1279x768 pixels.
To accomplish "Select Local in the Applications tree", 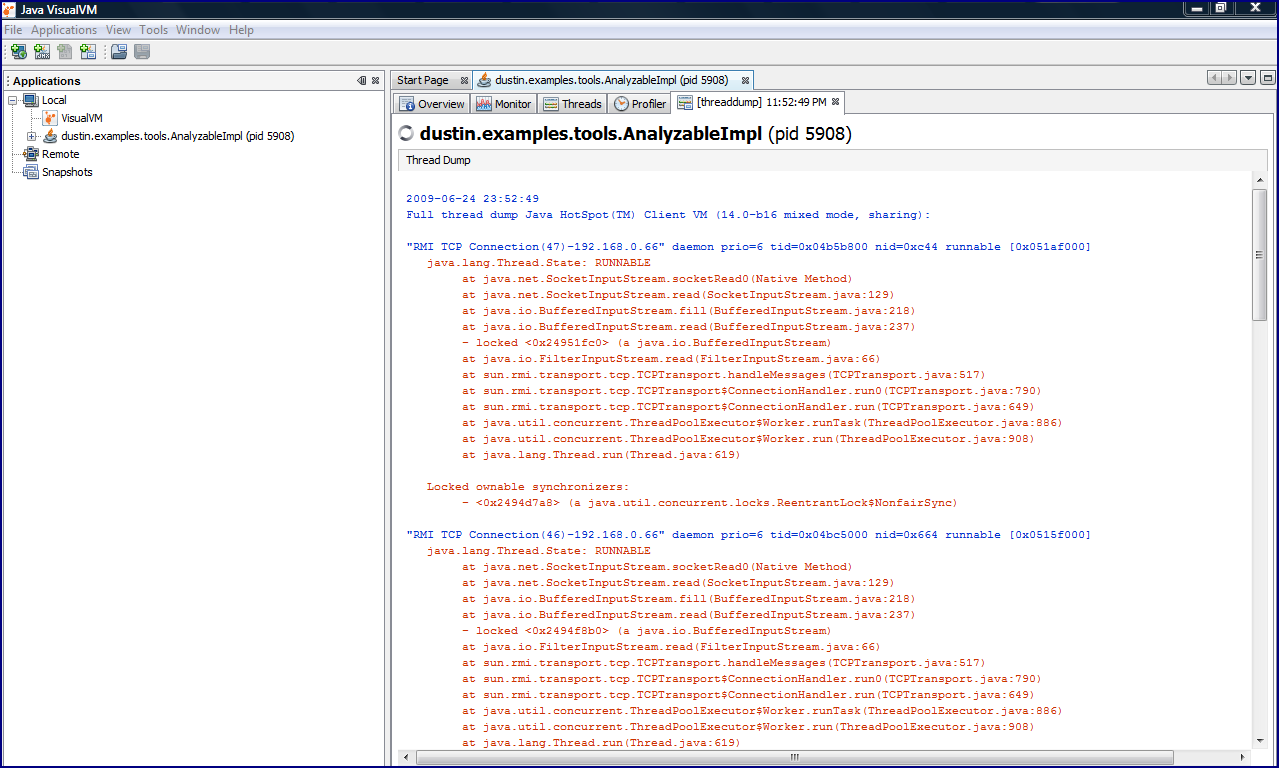I will (x=54, y=100).
